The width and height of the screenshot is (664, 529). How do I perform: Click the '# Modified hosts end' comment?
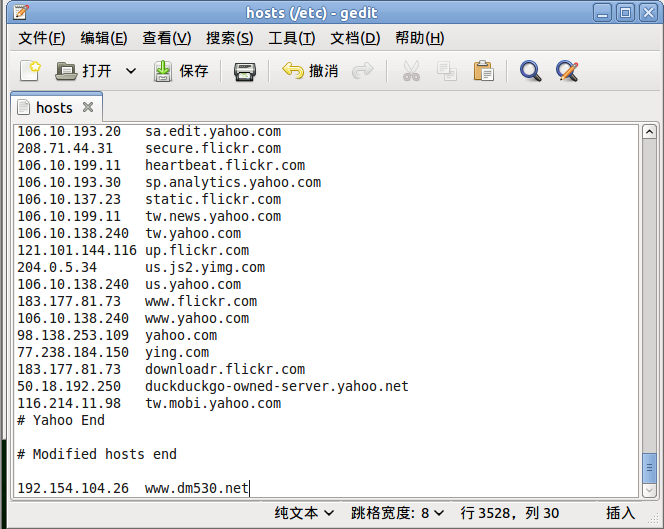point(97,454)
